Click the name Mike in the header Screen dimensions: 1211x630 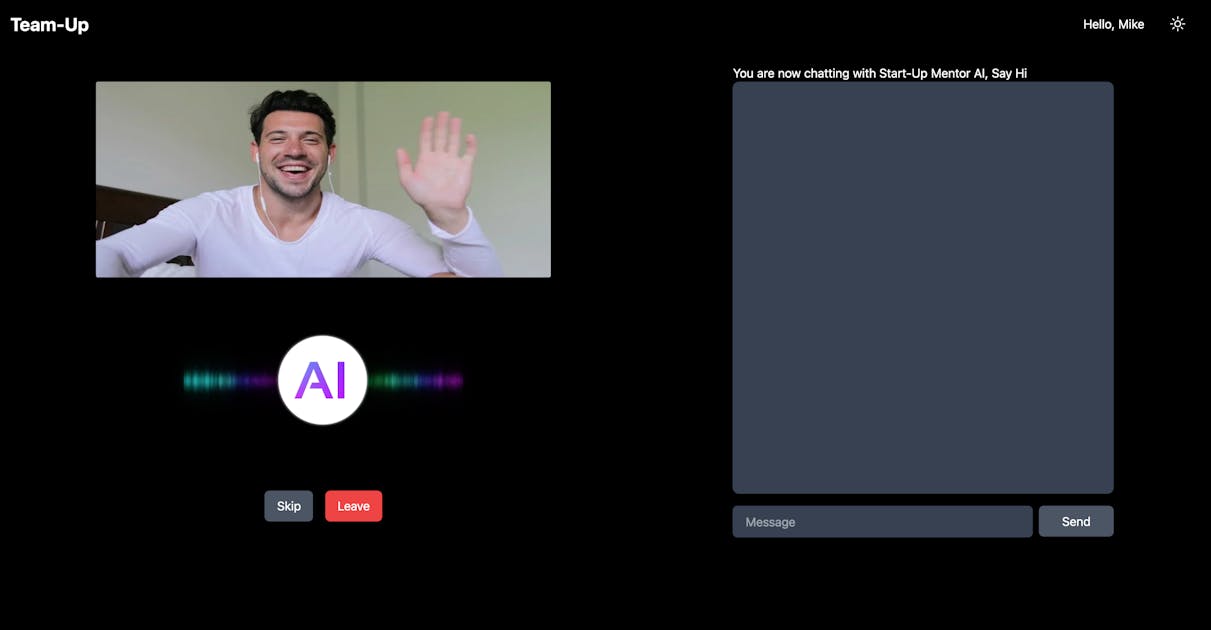coord(1131,24)
